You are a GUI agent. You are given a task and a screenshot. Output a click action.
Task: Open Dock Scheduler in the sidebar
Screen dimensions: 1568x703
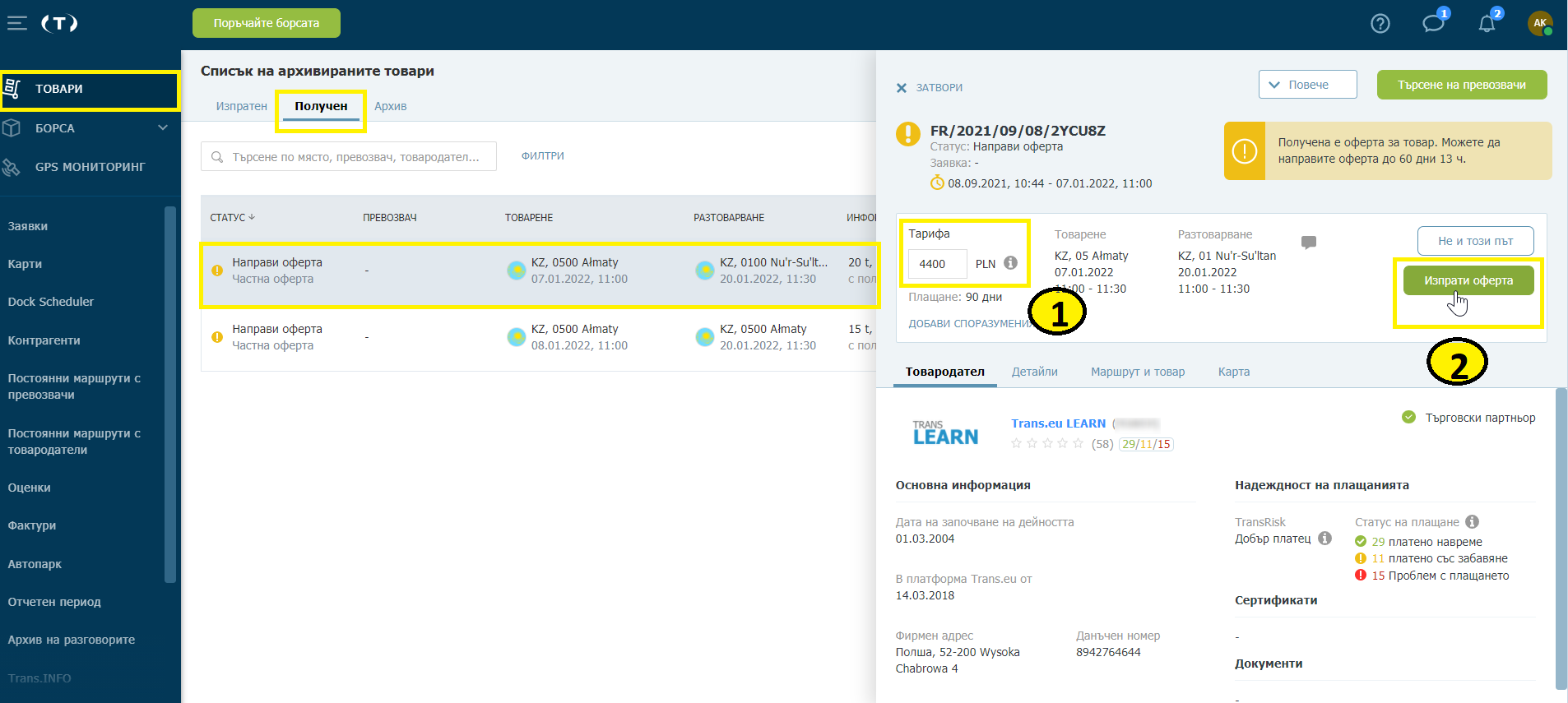pyautogui.click(x=51, y=302)
